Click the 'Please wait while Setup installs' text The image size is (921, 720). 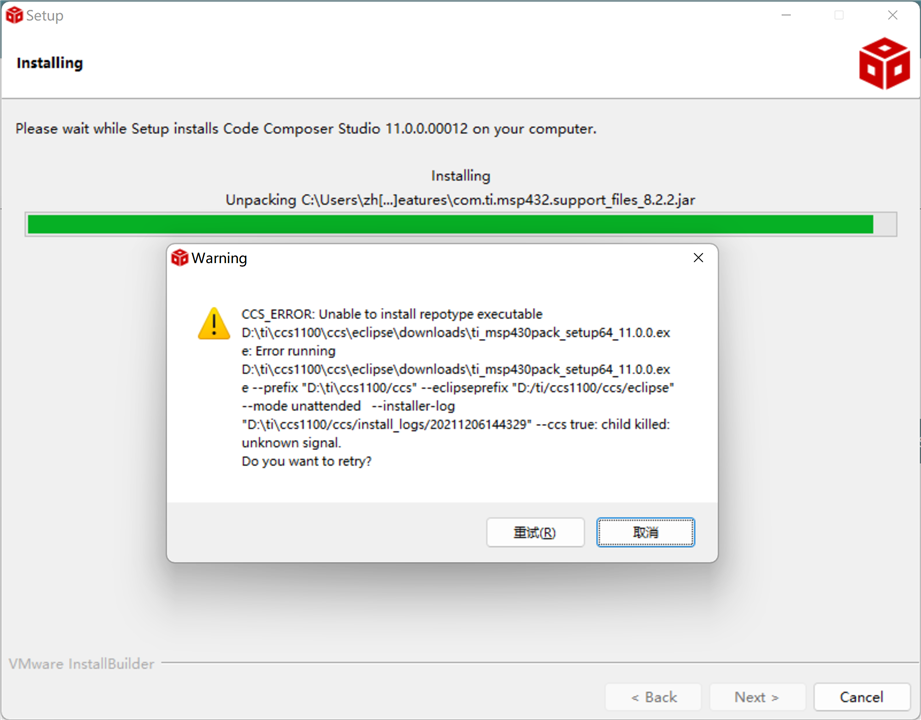click(305, 129)
